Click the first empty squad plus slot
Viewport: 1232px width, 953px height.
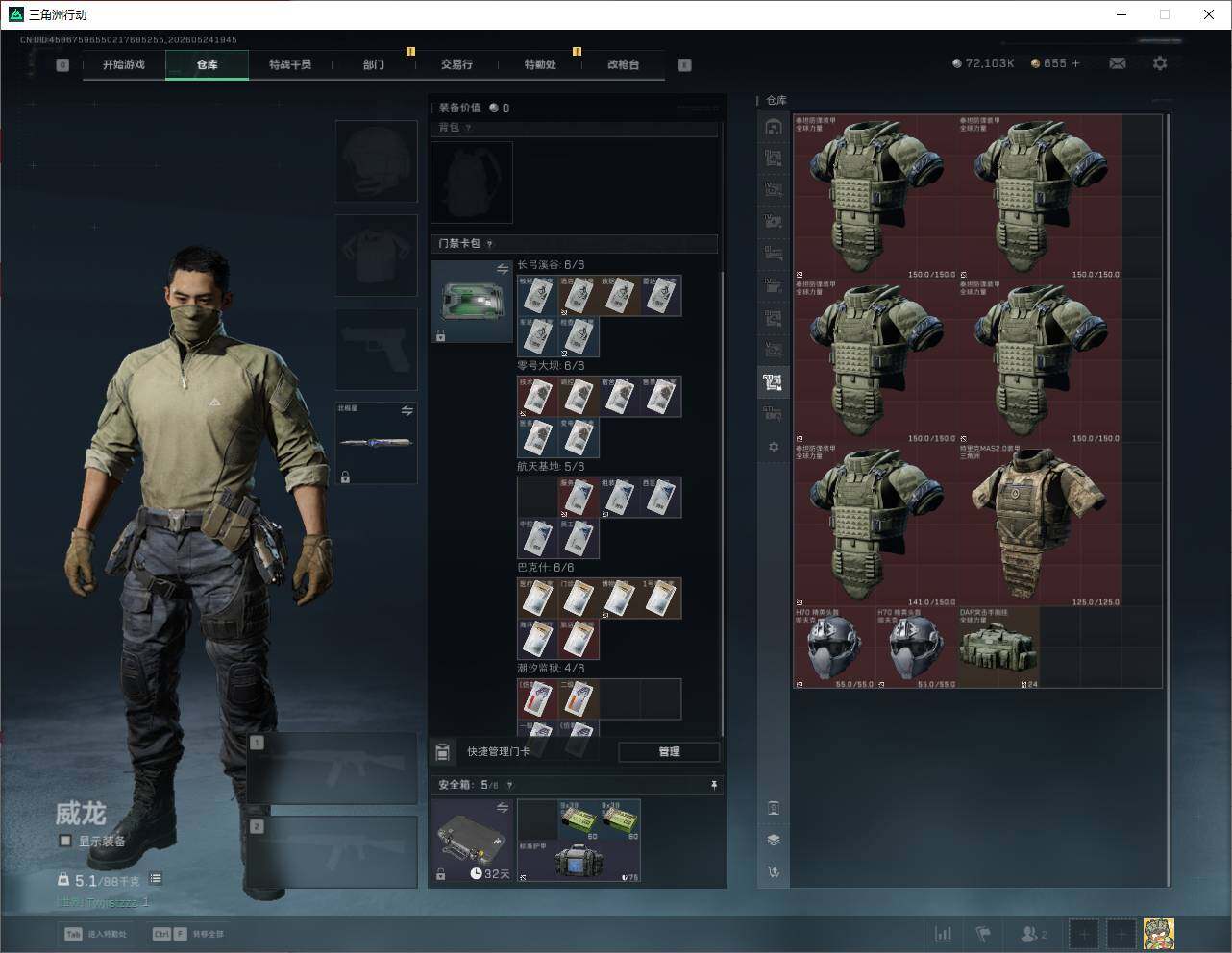1084,934
